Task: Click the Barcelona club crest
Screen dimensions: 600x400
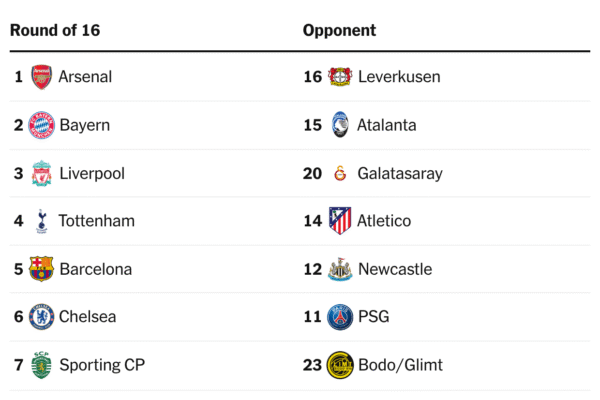Action: pos(41,269)
